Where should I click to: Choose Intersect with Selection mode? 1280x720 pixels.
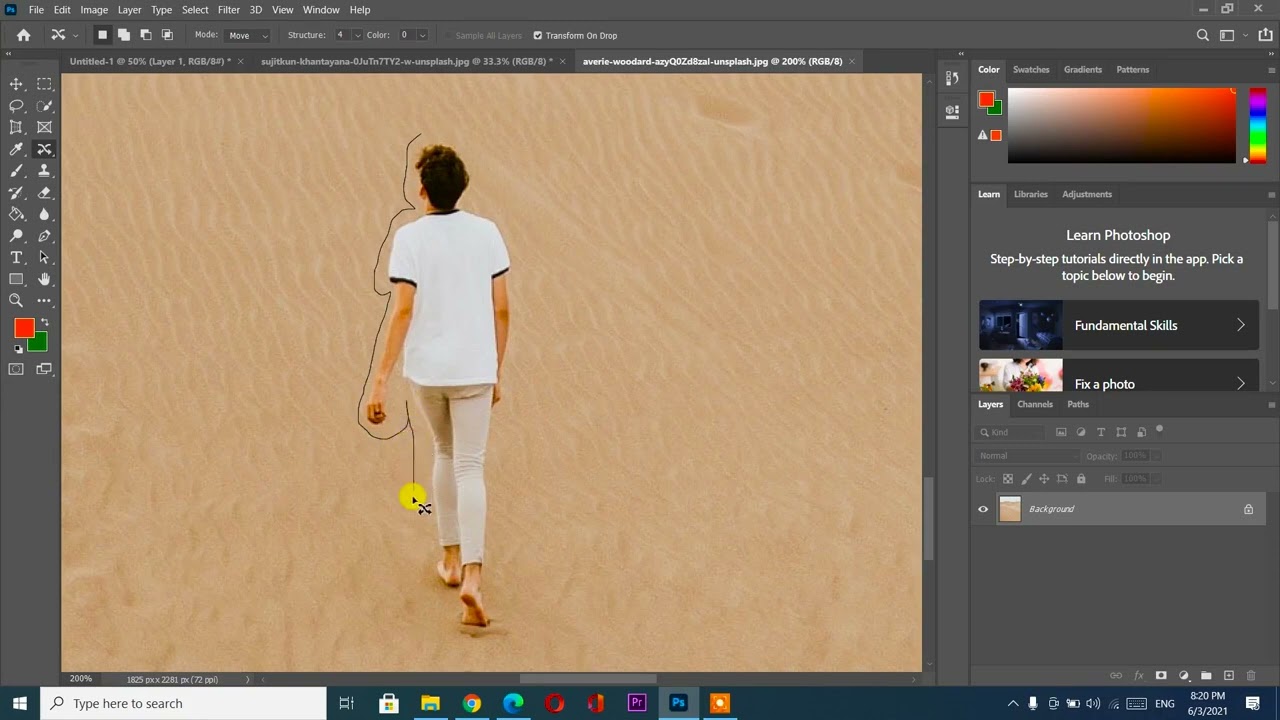[167, 35]
